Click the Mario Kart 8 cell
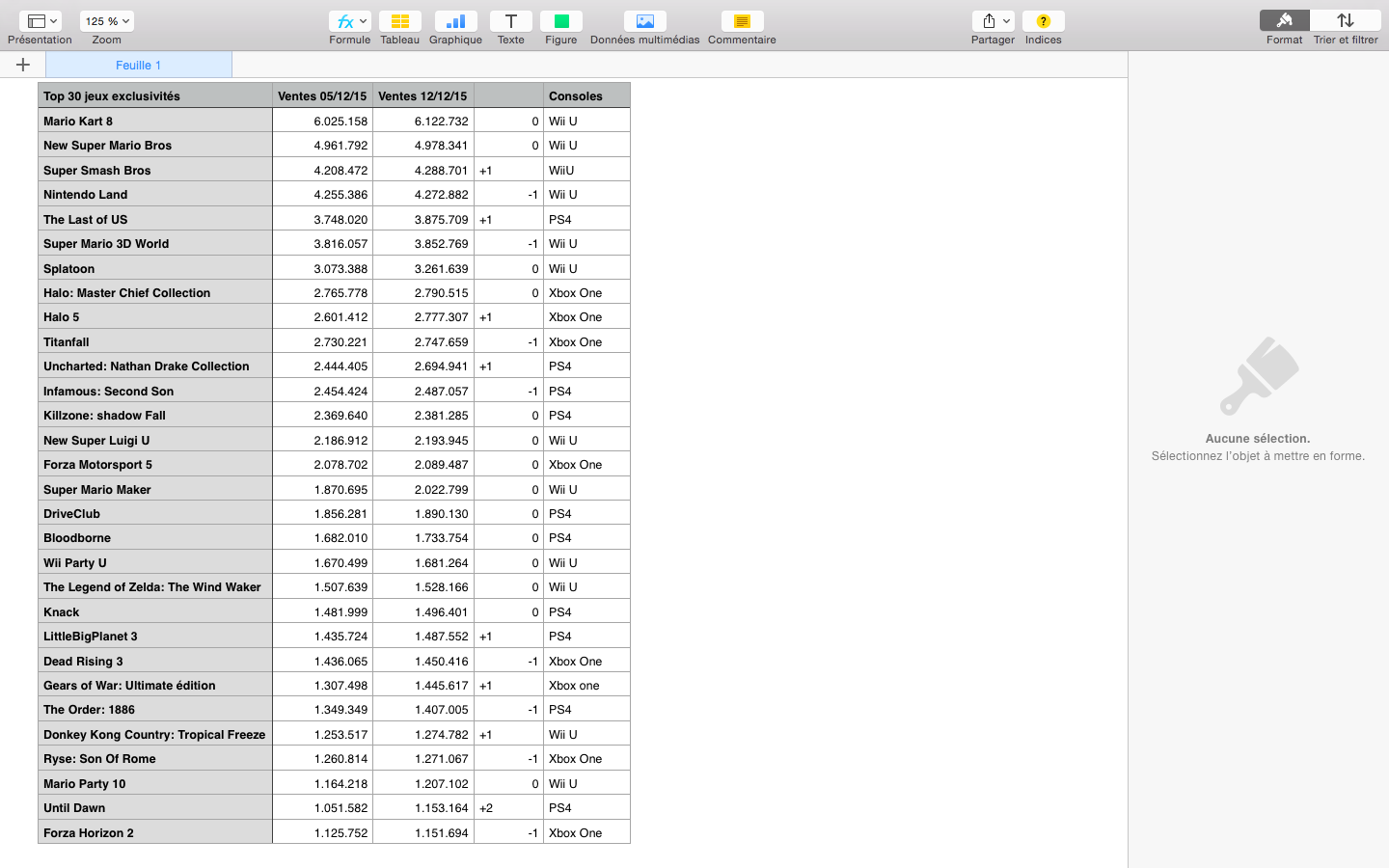The image size is (1389, 868). (x=155, y=121)
